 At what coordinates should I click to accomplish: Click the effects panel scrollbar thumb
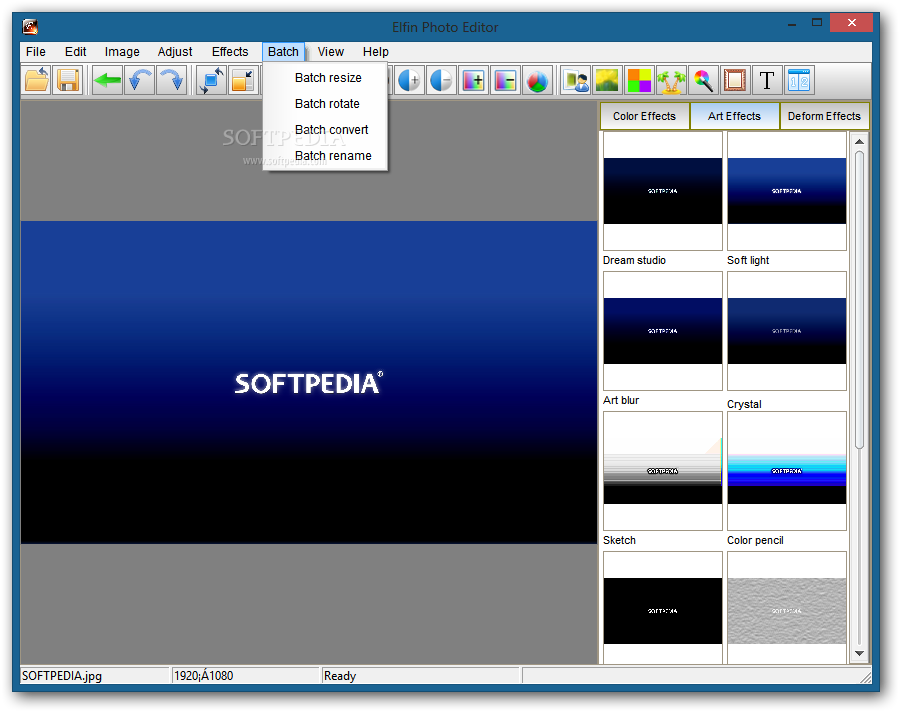tap(859, 299)
